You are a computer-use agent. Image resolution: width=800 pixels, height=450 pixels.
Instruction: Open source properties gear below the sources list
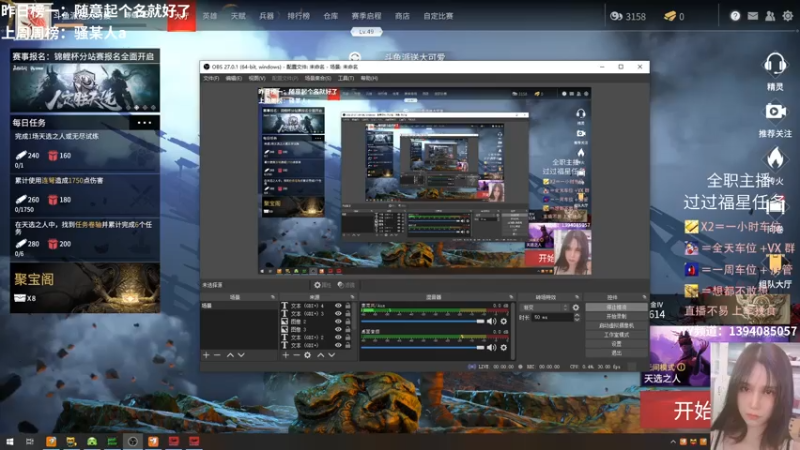308,355
